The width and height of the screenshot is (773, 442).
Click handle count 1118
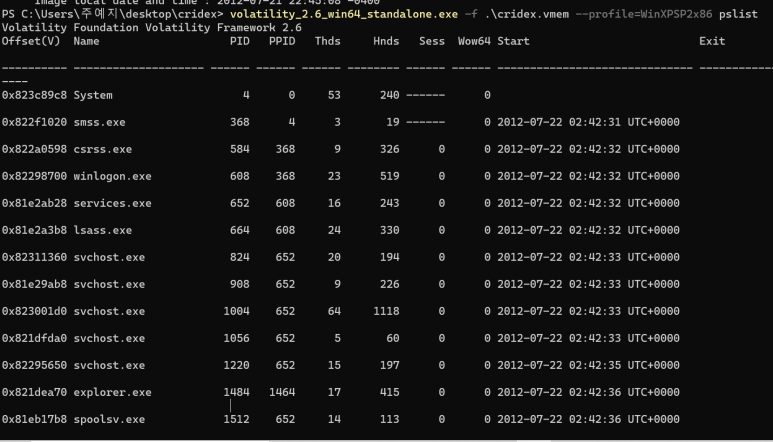click(x=386, y=311)
